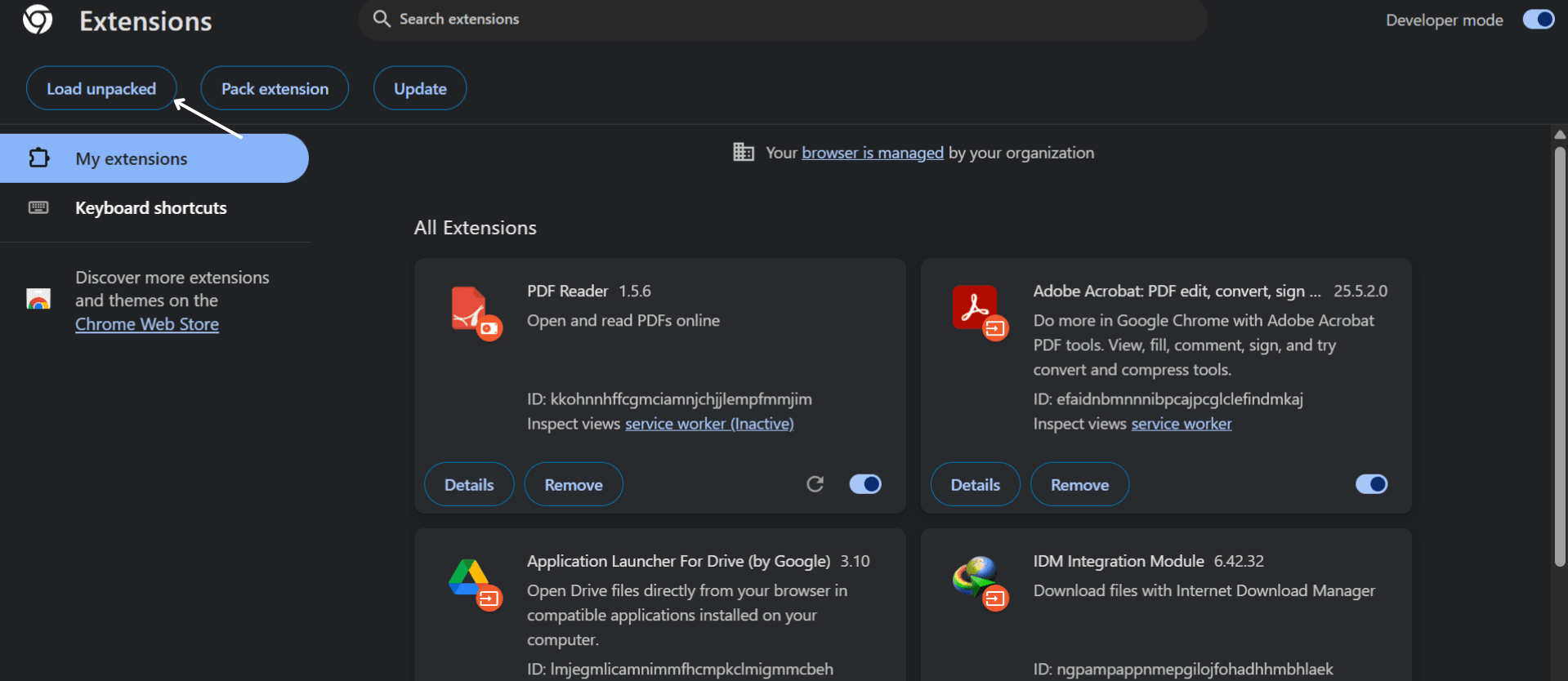Inspect Adobe Acrobat service worker link
Viewport: 1568px width, 681px height.
point(1182,424)
